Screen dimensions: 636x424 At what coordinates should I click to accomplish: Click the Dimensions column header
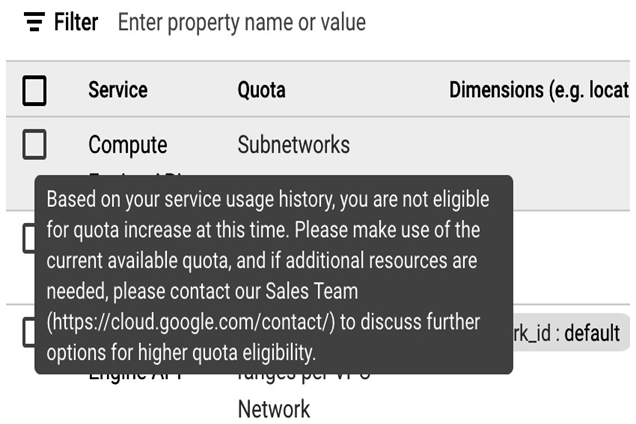(539, 90)
